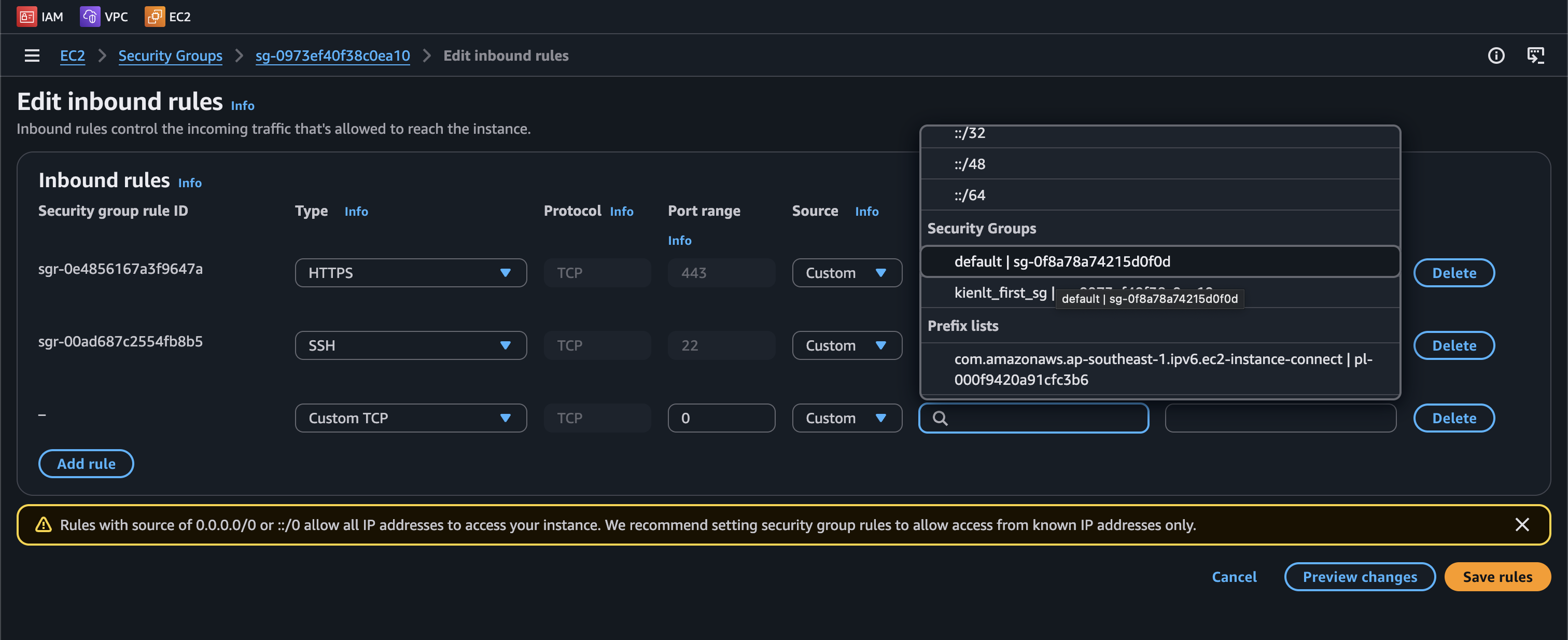Open the EC2 service shortcut icon

tap(154, 17)
